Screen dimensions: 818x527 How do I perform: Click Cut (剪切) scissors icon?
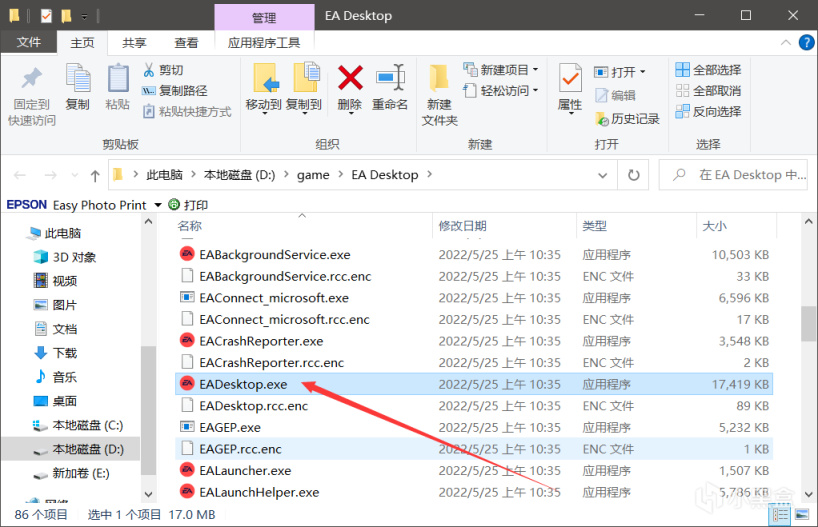(149, 70)
